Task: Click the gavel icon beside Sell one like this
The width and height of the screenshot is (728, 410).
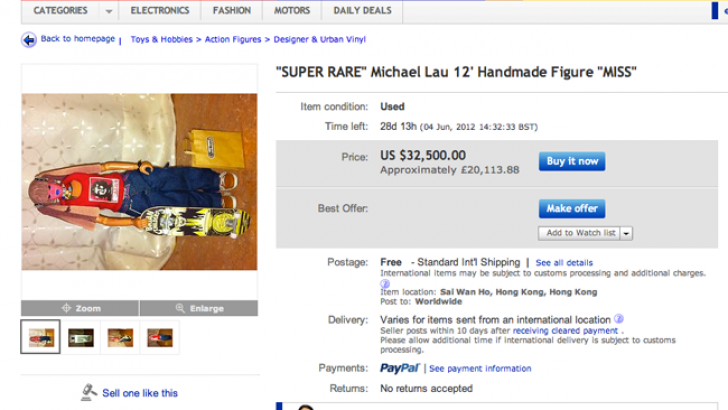Action: coord(89,392)
